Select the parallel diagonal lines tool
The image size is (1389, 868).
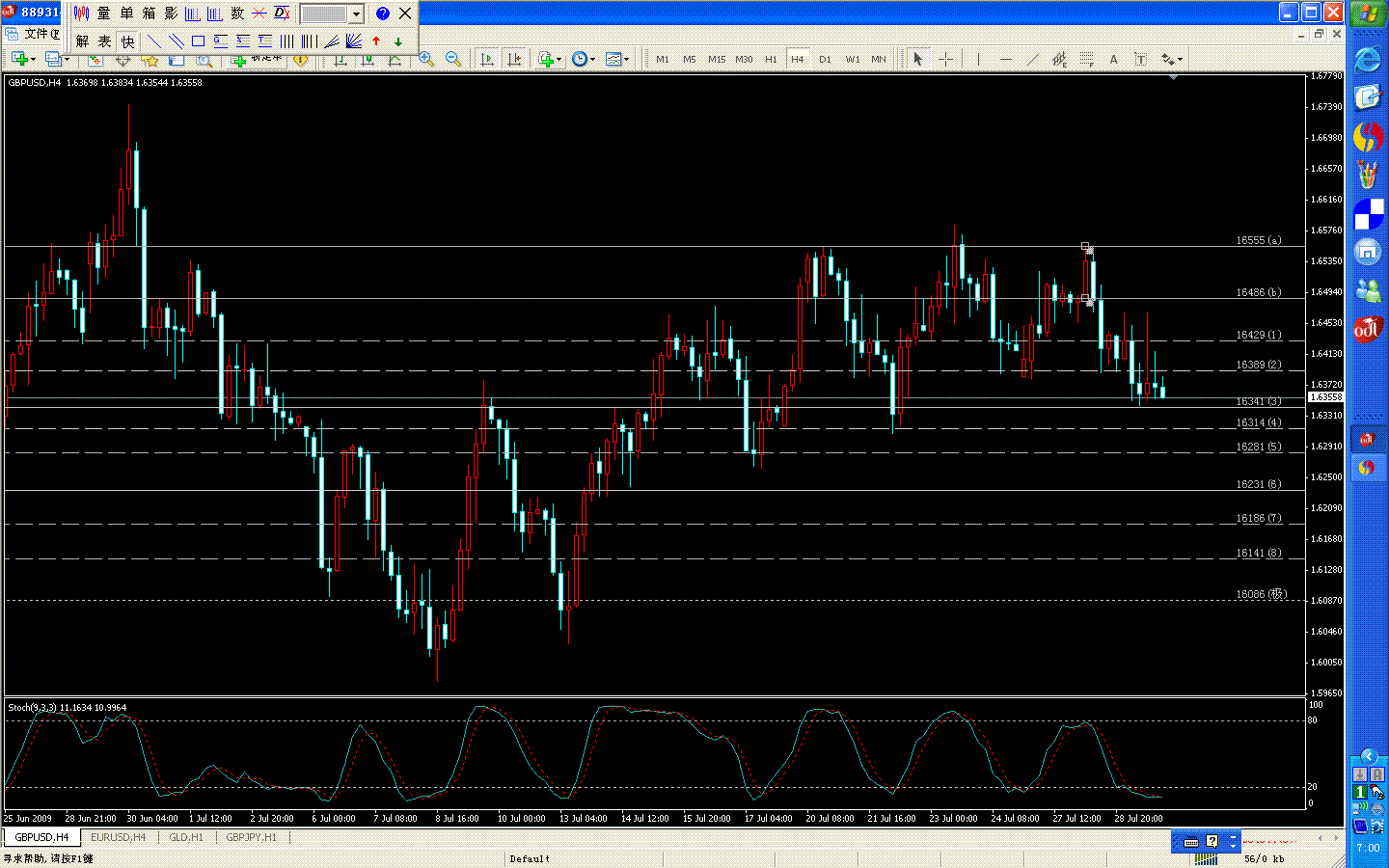point(176,41)
